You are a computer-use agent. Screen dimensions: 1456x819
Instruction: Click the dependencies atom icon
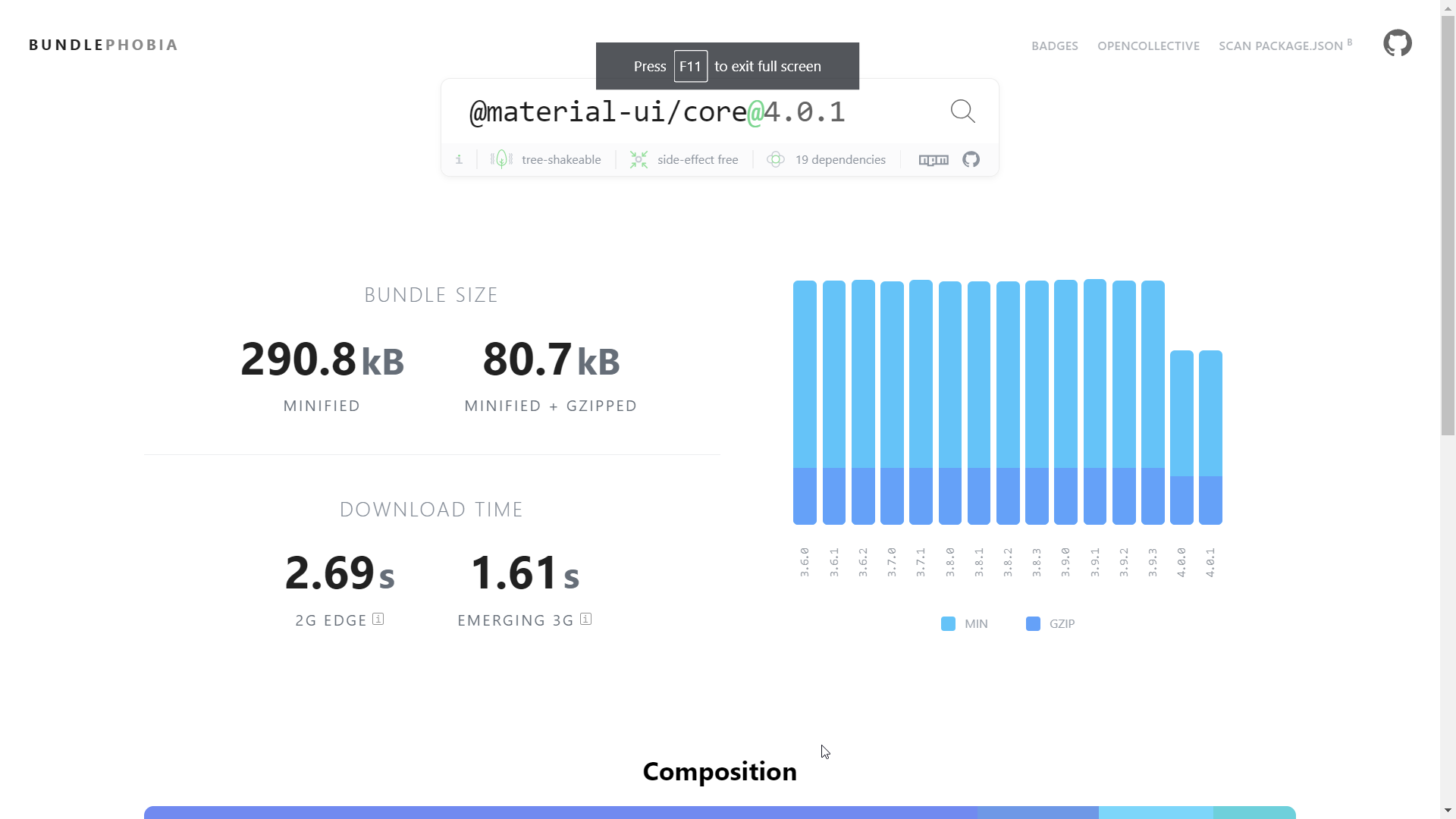click(776, 159)
